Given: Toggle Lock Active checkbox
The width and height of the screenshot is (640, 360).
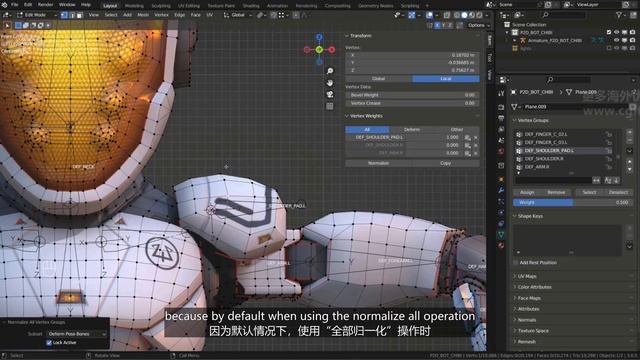Looking at the screenshot, I should tap(49, 343).
